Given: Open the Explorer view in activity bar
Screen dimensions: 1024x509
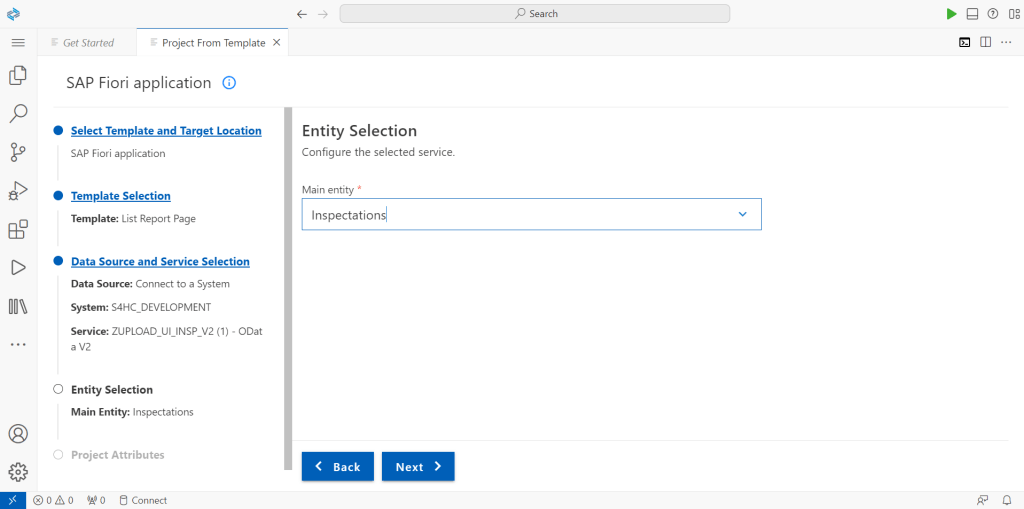Looking at the screenshot, I should point(17,75).
